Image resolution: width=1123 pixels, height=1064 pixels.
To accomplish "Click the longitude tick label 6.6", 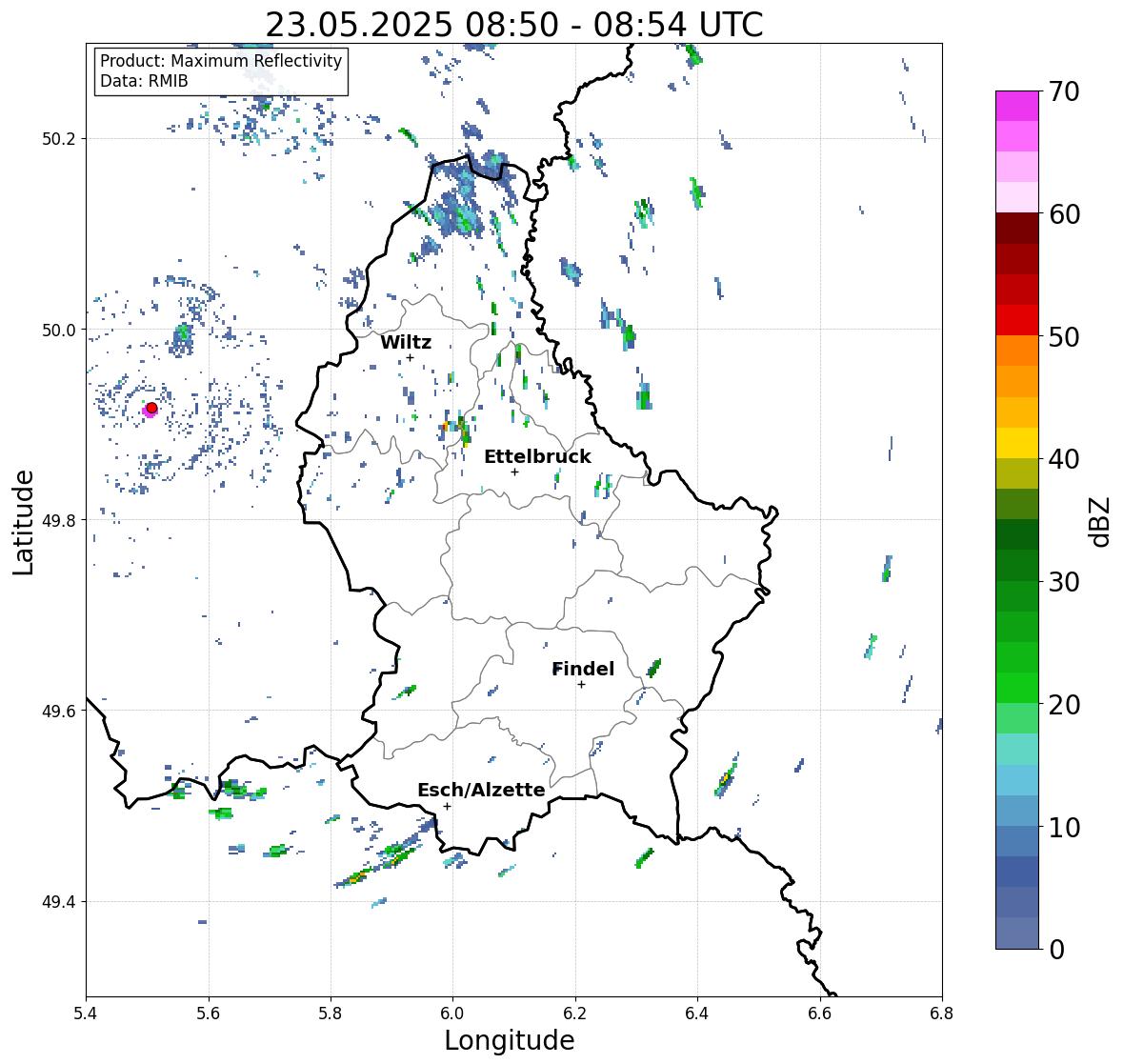I will click(x=820, y=1014).
